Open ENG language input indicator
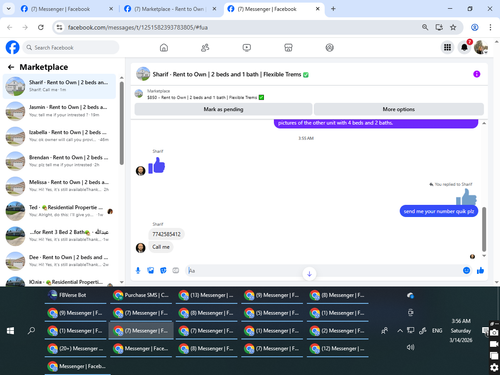The height and width of the screenshot is (375, 500). [437, 331]
